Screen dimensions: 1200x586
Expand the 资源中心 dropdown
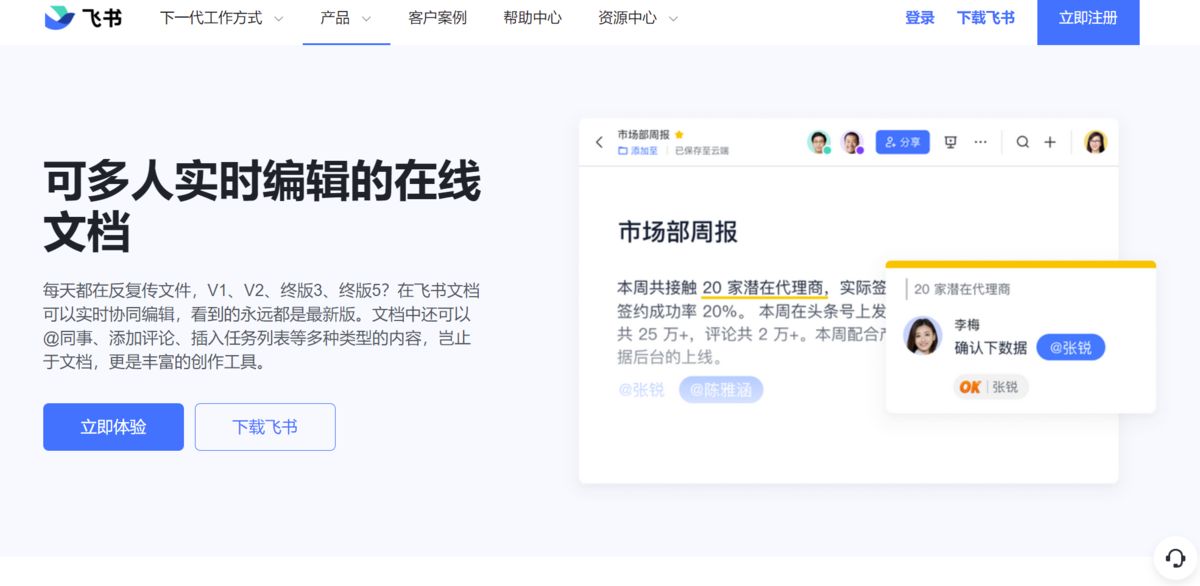click(x=638, y=18)
